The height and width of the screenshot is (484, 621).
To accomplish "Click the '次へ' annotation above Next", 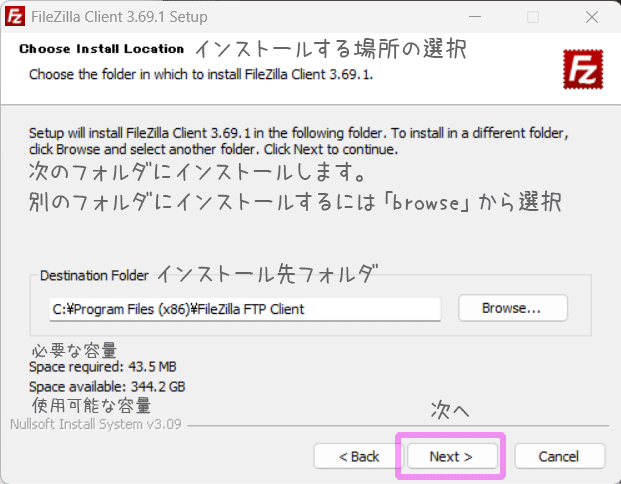I will tap(450, 410).
